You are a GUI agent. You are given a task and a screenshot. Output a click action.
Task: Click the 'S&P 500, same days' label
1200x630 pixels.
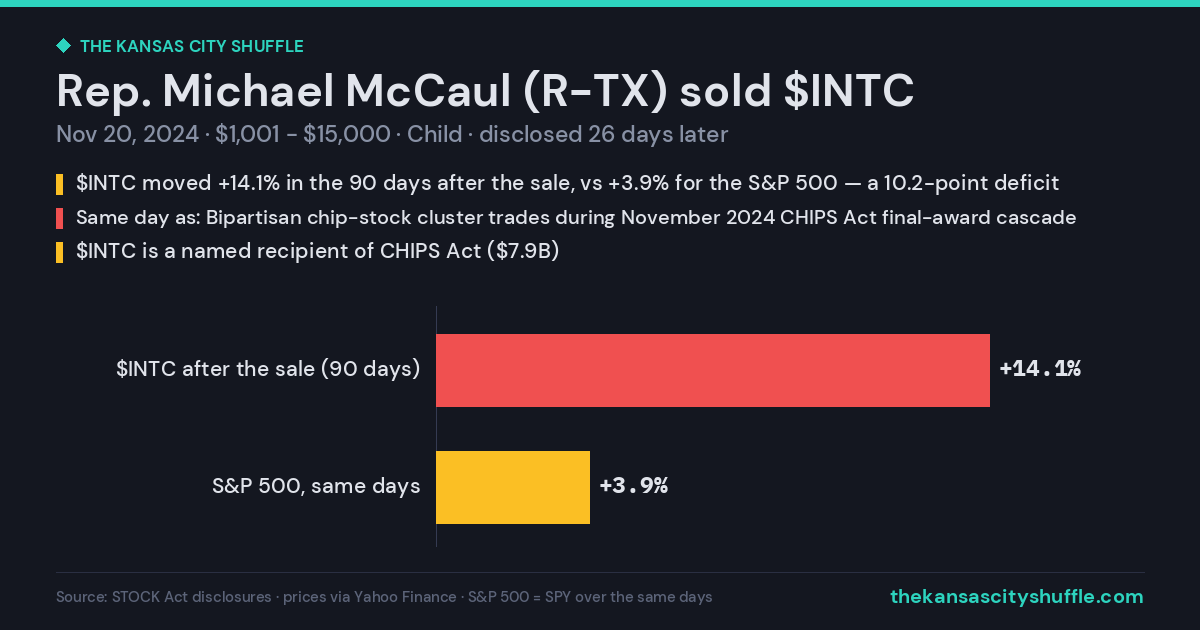[316, 487]
